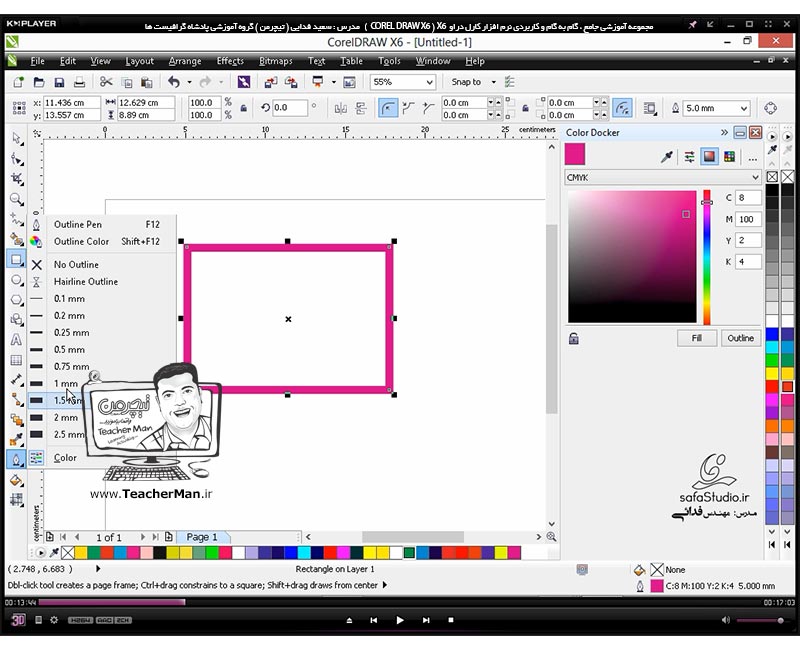Click the Outline button in Color Docker
The height and width of the screenshot is (650, 800).
[741, 338]
